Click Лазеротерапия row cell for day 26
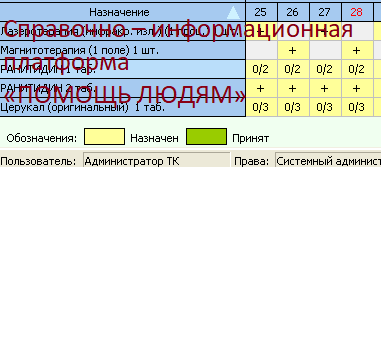This screenshot has height=363, width=381. pos(292,31)
